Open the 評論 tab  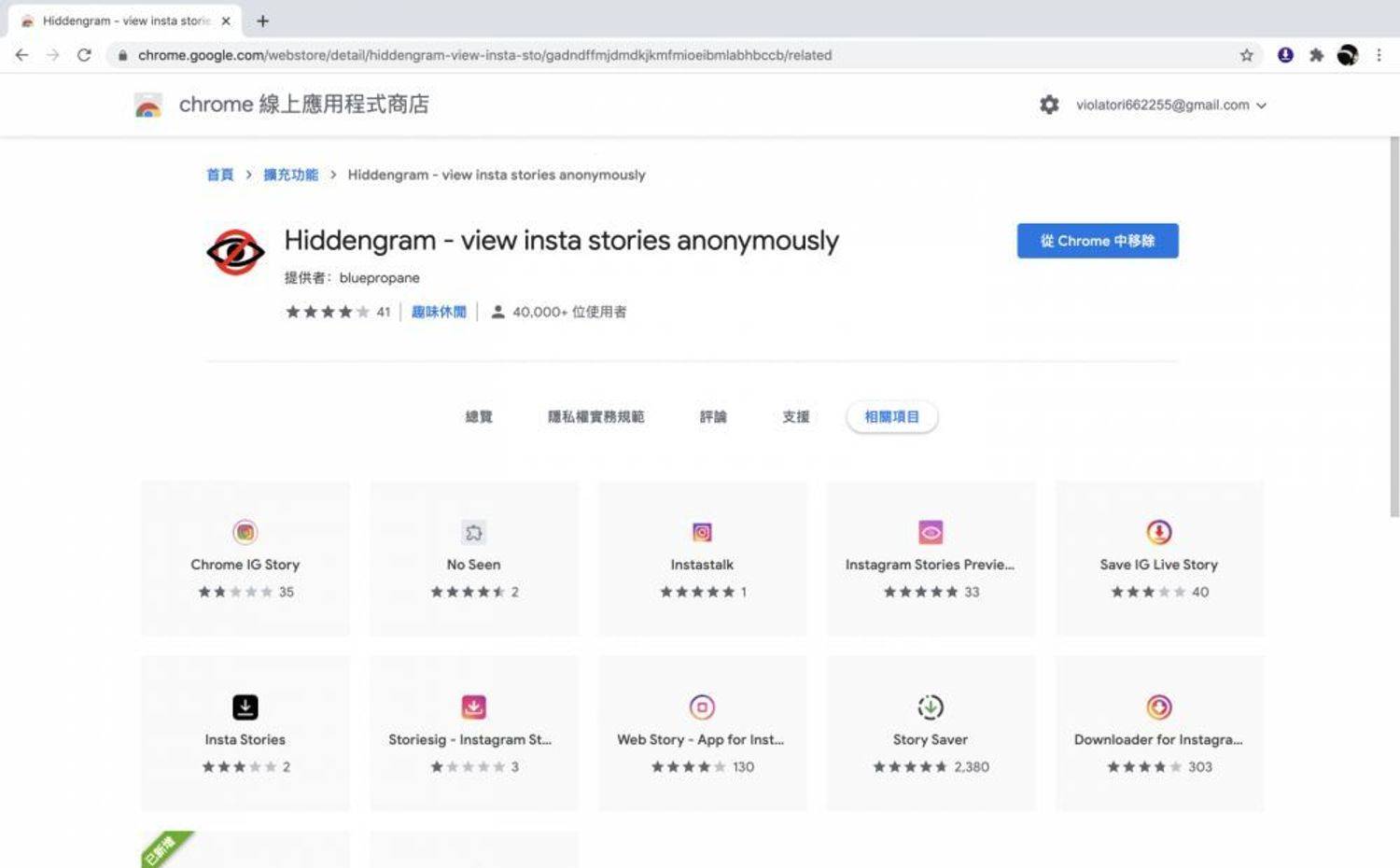tap(713, 417)
